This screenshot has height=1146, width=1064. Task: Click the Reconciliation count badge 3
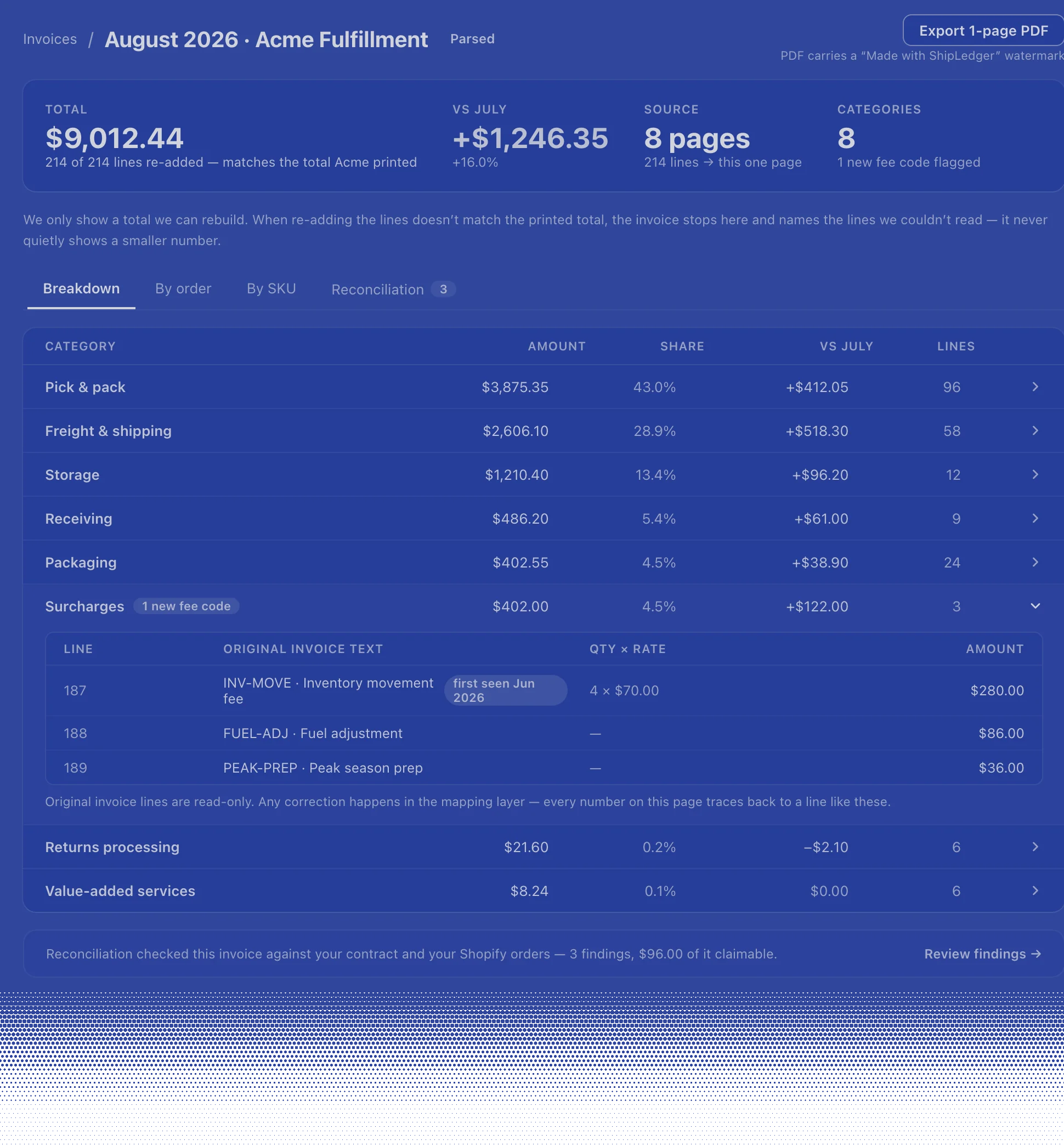click(x=443, y=289)
